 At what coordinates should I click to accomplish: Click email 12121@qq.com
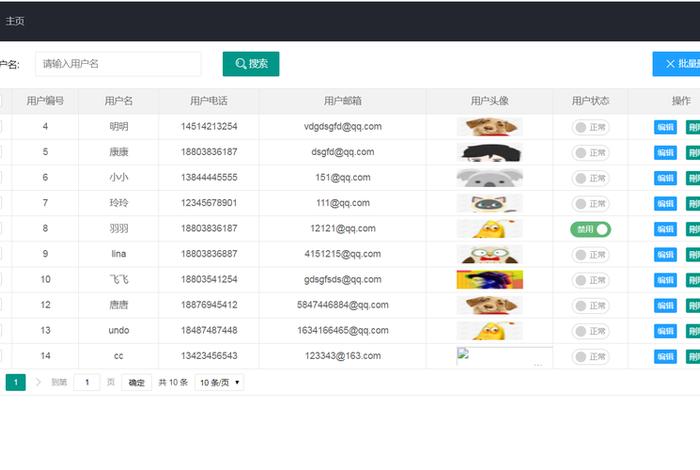[343, 228]
